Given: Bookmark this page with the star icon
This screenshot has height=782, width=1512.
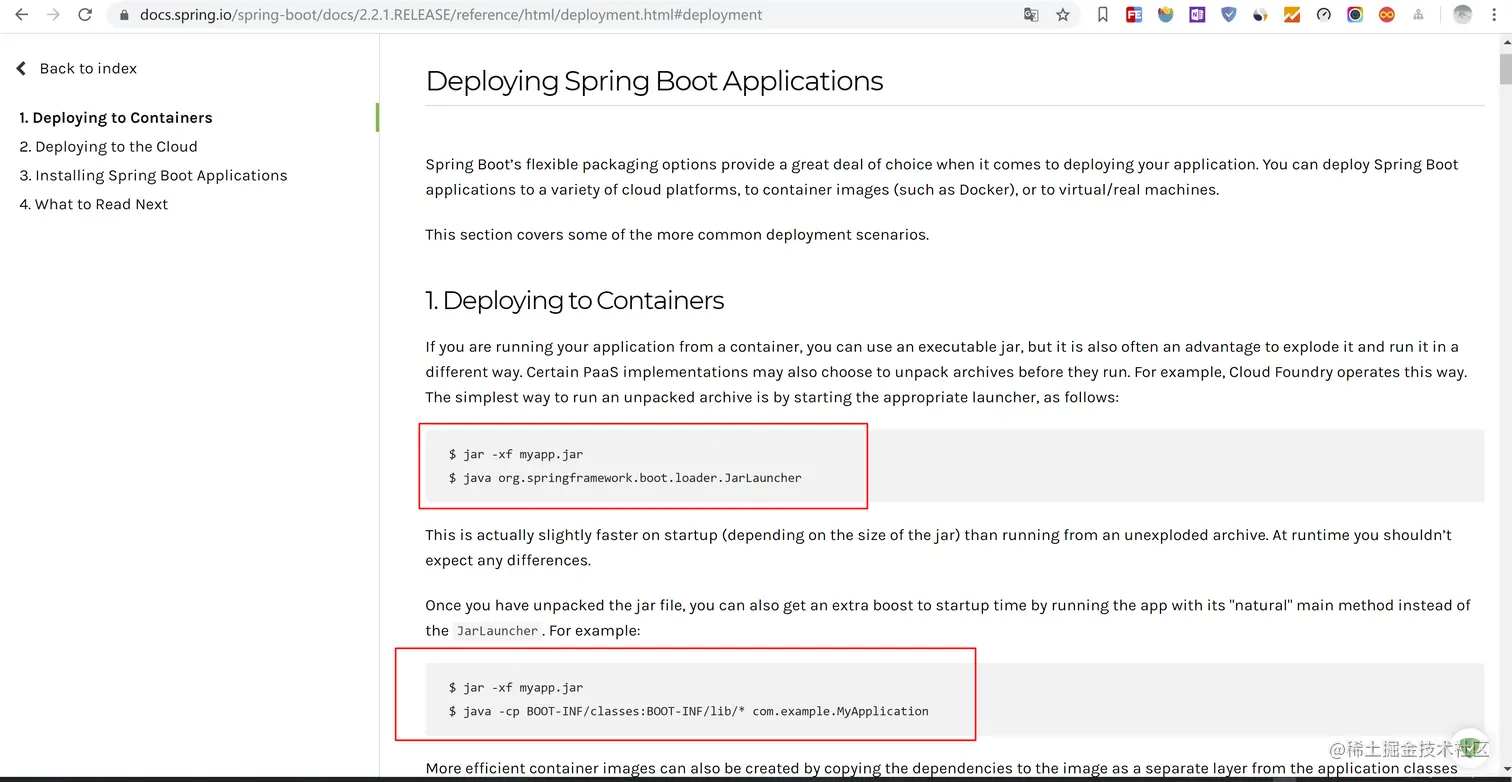Looking at the screenshot, I should coord(1063,15).
